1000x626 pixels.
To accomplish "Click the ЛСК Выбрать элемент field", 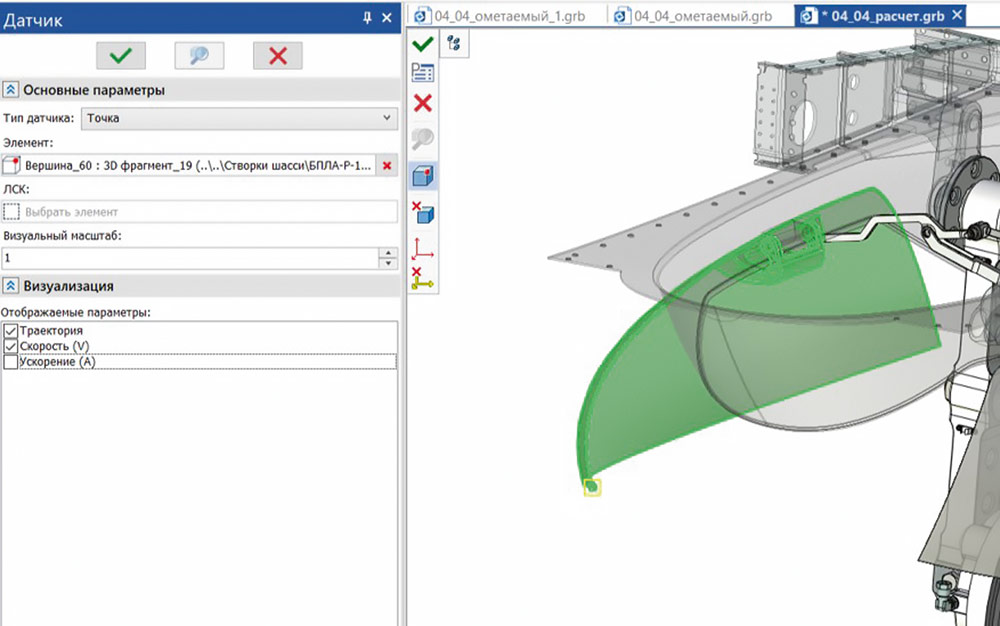I will pos(200,211).
